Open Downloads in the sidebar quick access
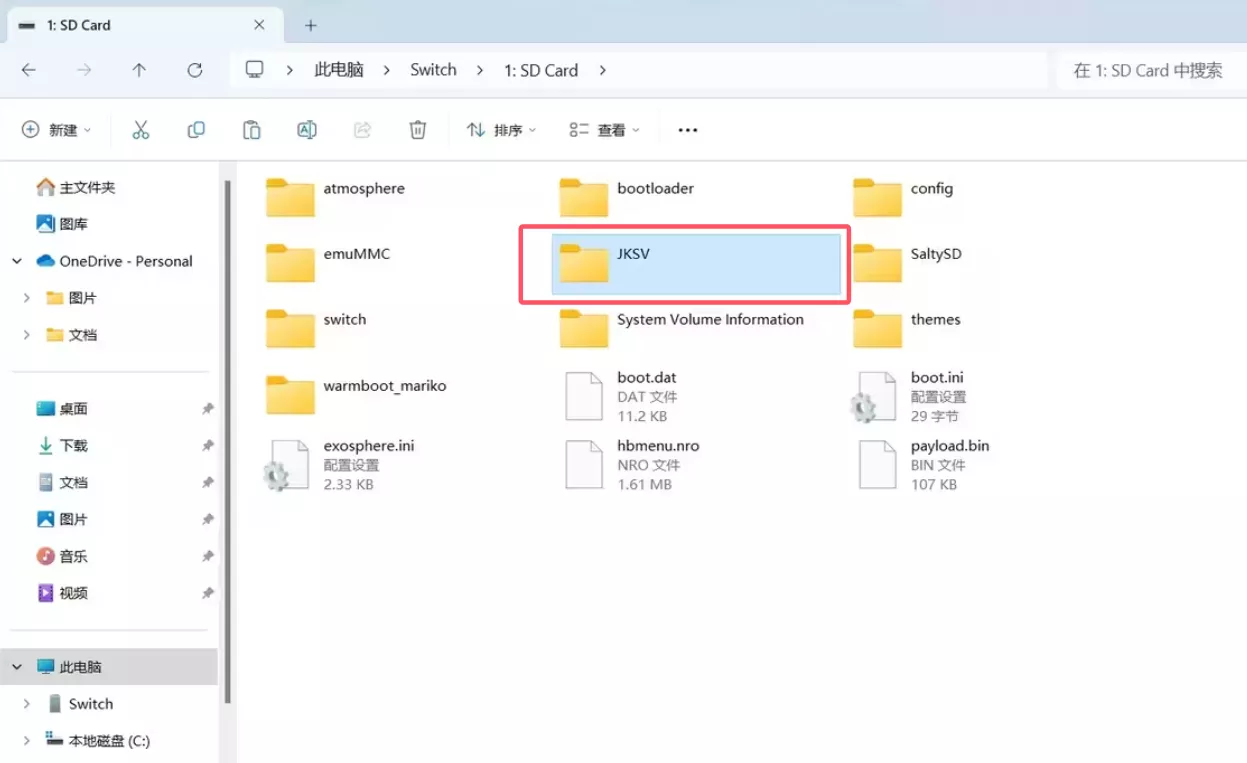The width and height of the screenshot is (1247, 763). [x=73, y=446]
